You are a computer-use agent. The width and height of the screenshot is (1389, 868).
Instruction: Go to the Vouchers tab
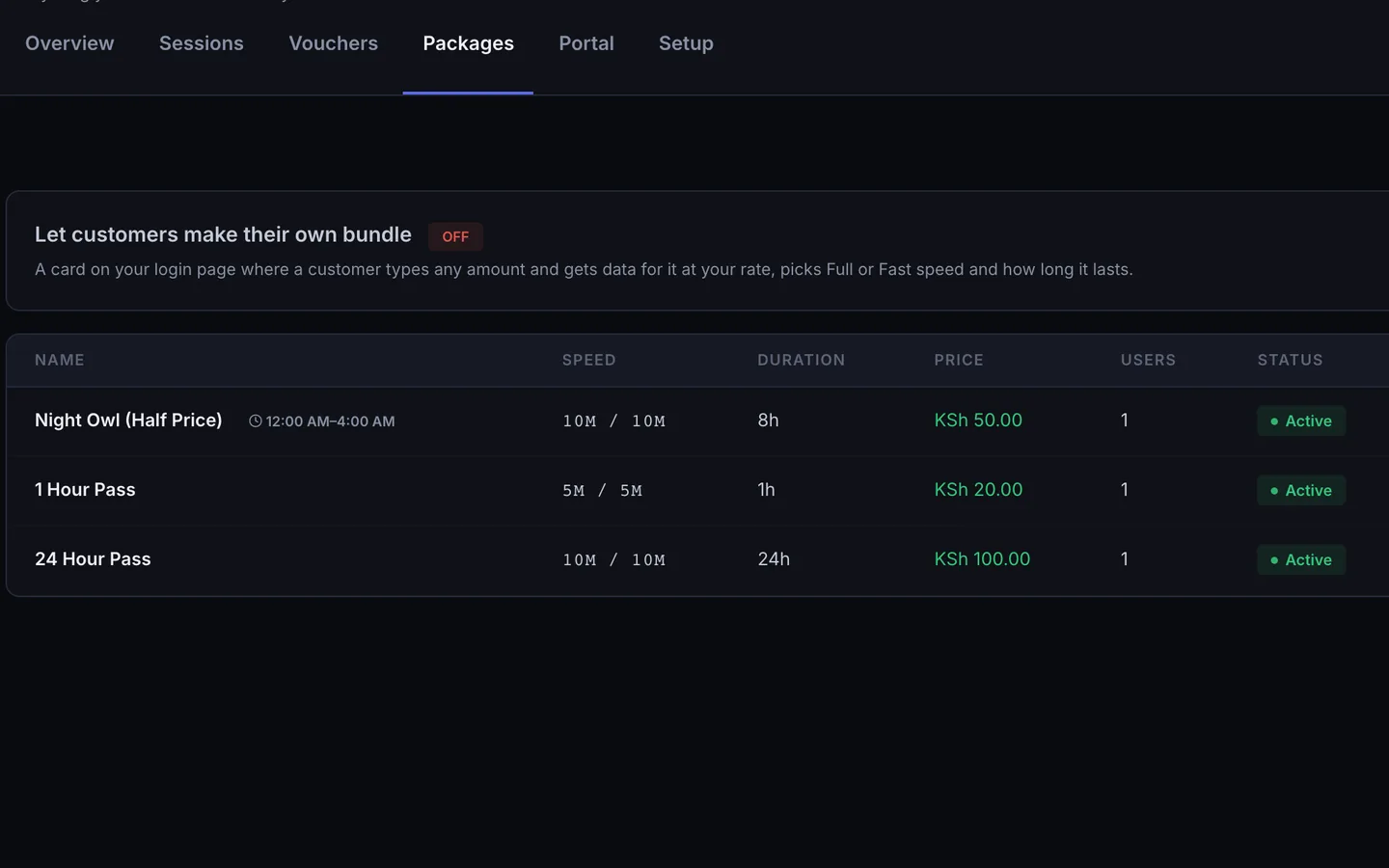[334, 43]
